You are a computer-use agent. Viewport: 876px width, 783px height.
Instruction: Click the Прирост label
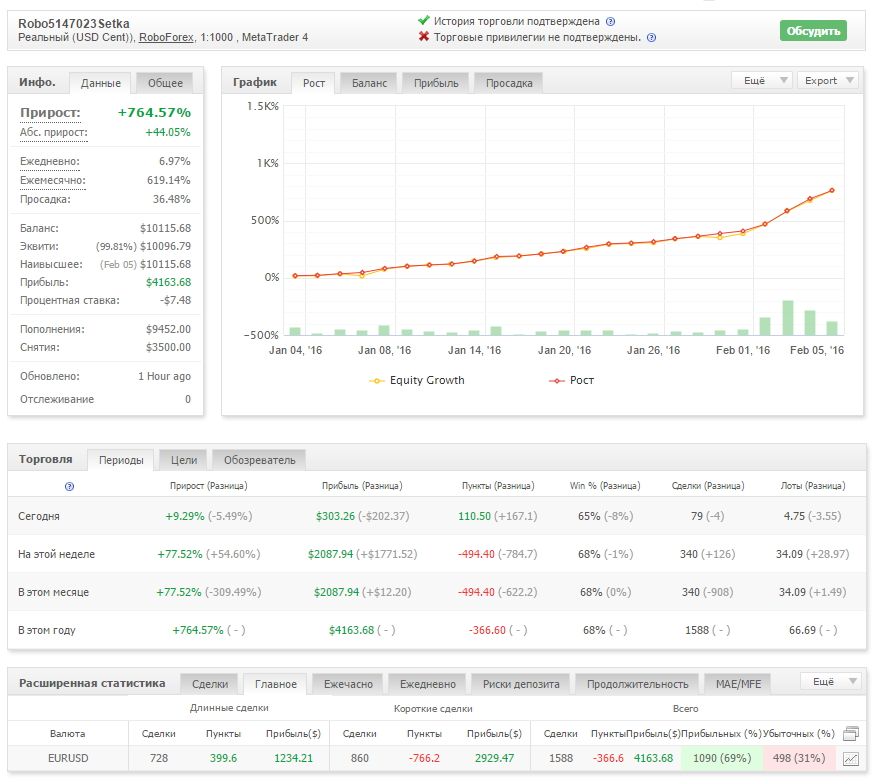coord(50,113)
